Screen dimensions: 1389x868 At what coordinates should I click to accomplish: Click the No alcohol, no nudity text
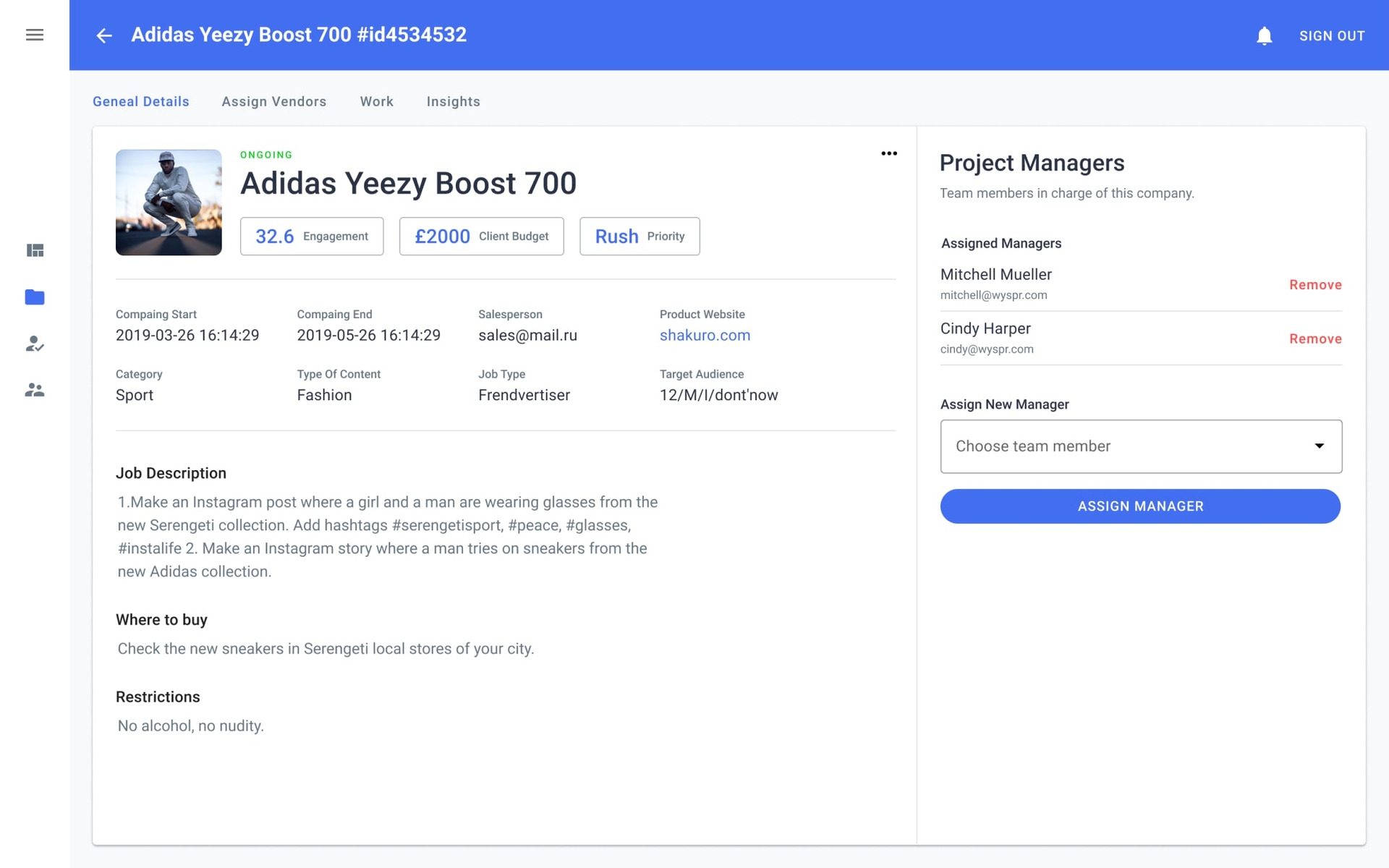(x=191, y=726)
